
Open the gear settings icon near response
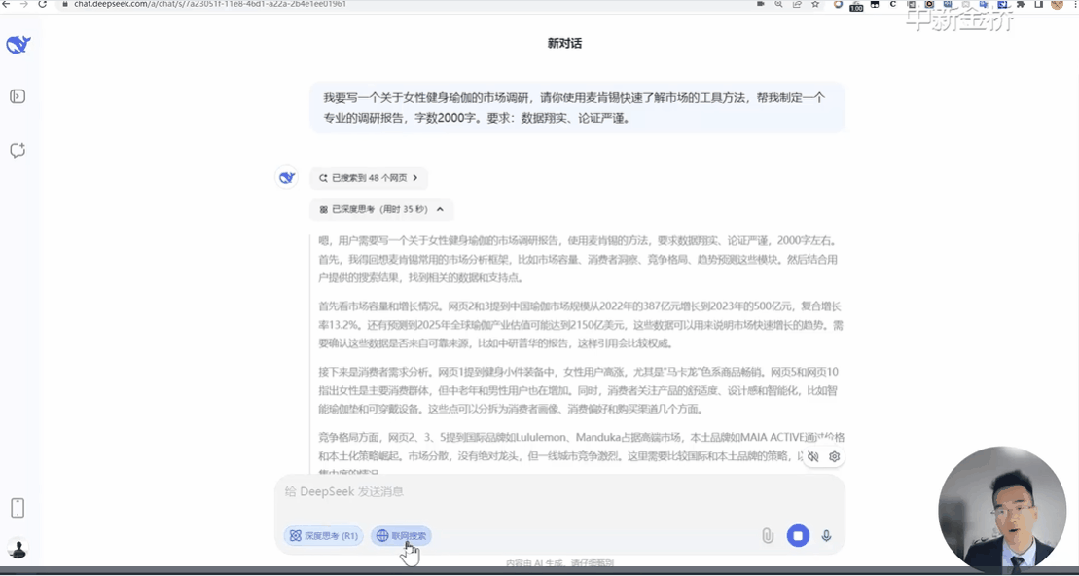835,456
